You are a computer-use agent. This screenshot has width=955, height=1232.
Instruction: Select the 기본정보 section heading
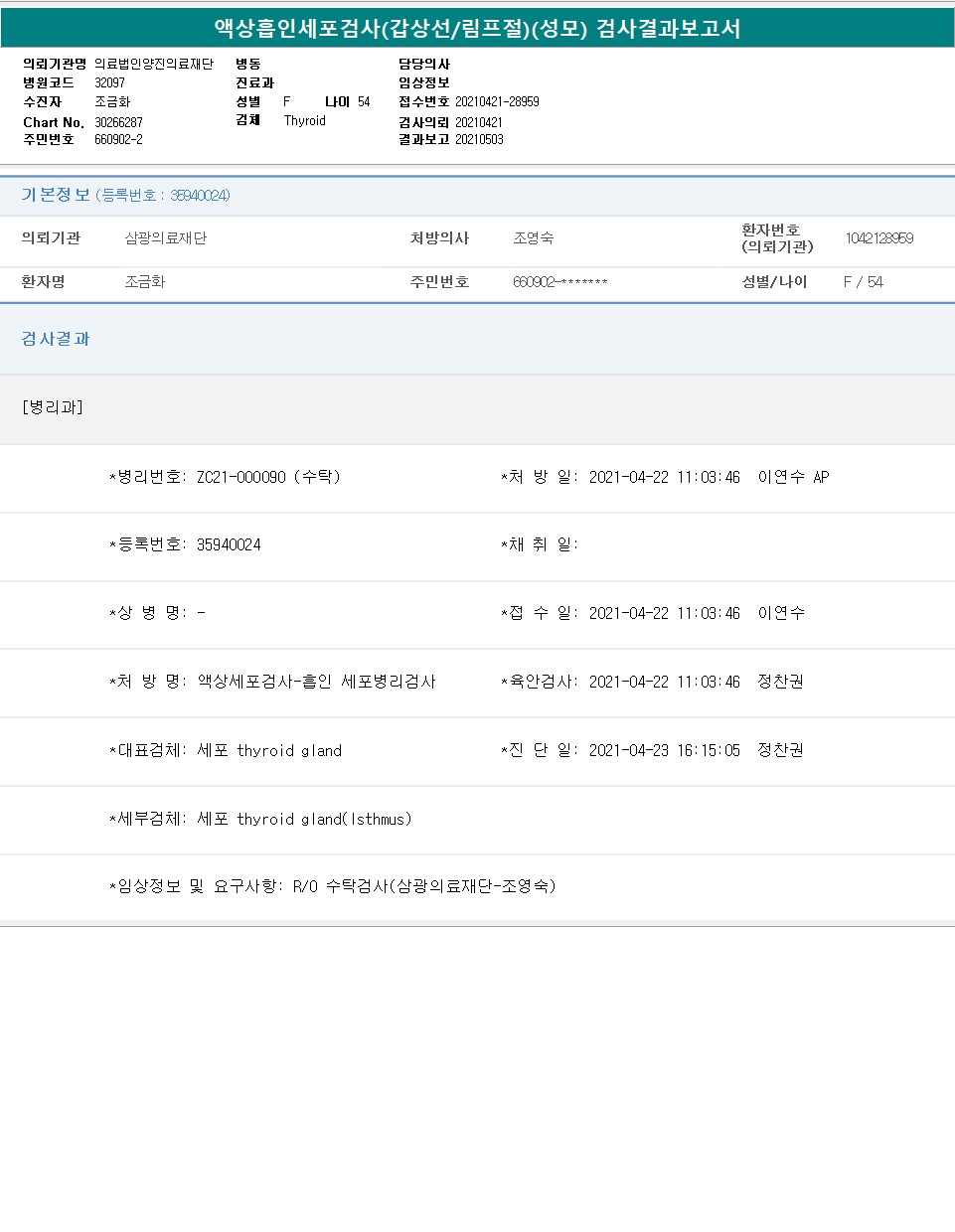click(x=56, y=195)
